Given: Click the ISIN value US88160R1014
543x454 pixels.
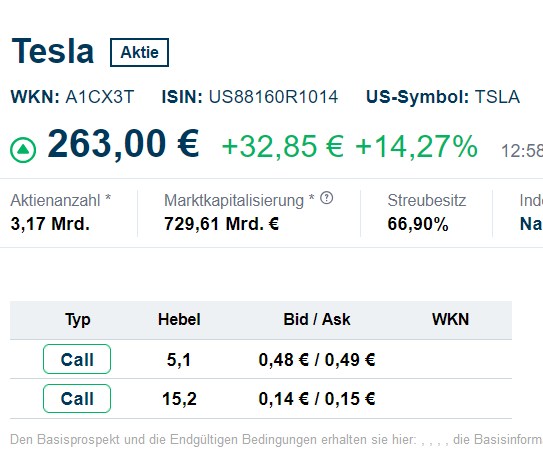Looking at the screenshot, I should [273, 97].
